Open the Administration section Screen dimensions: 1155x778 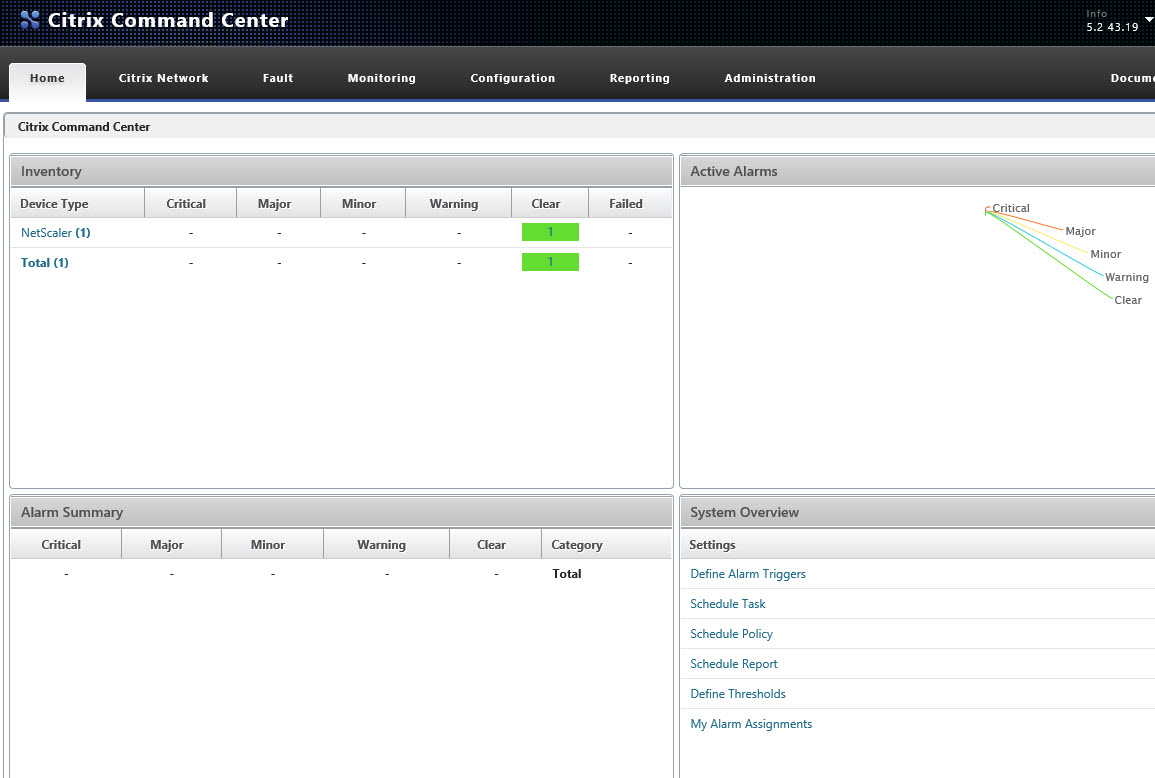coord(769,77)
